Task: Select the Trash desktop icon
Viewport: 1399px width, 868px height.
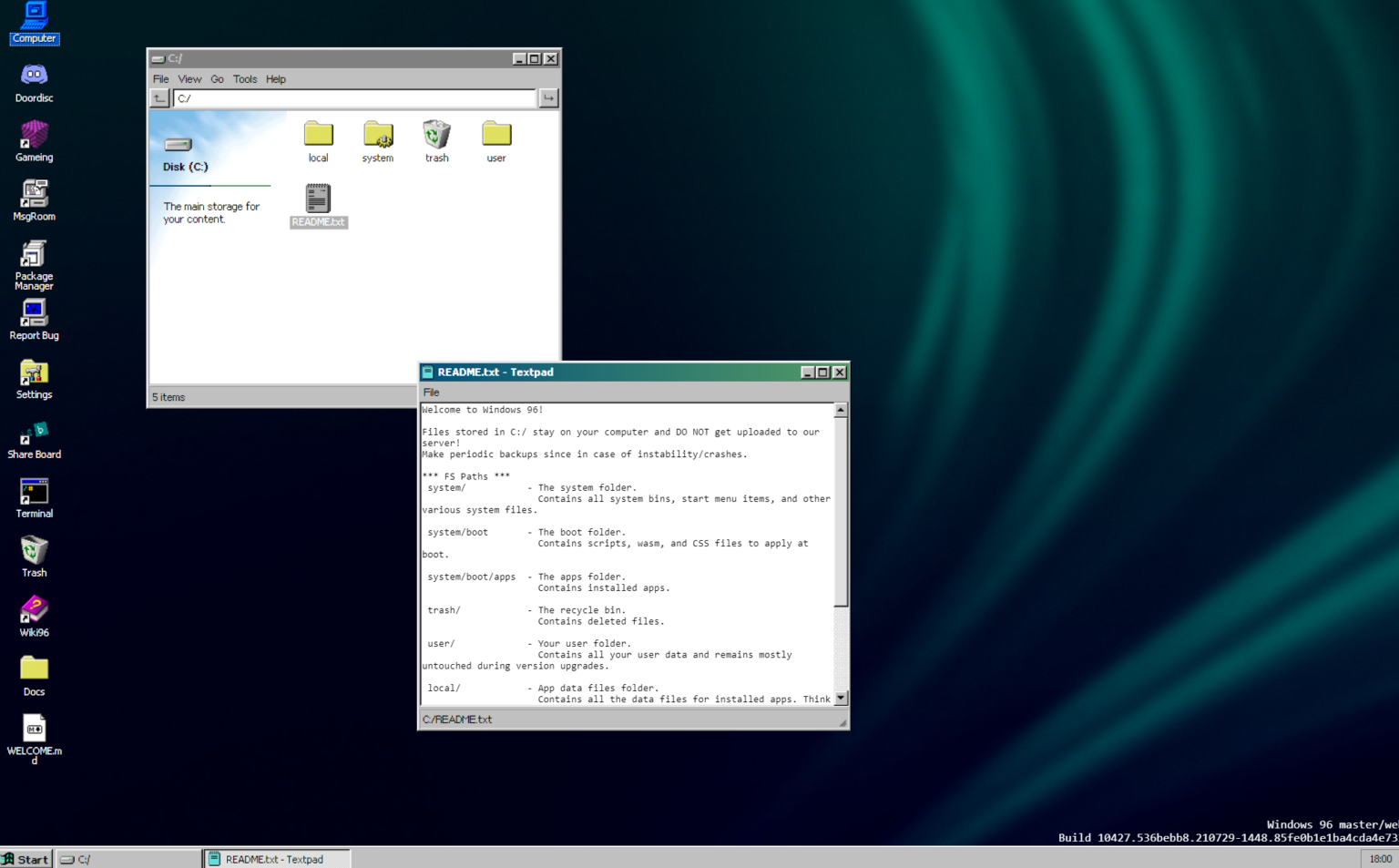Action: pyautogui.click(x=34, y=557)
